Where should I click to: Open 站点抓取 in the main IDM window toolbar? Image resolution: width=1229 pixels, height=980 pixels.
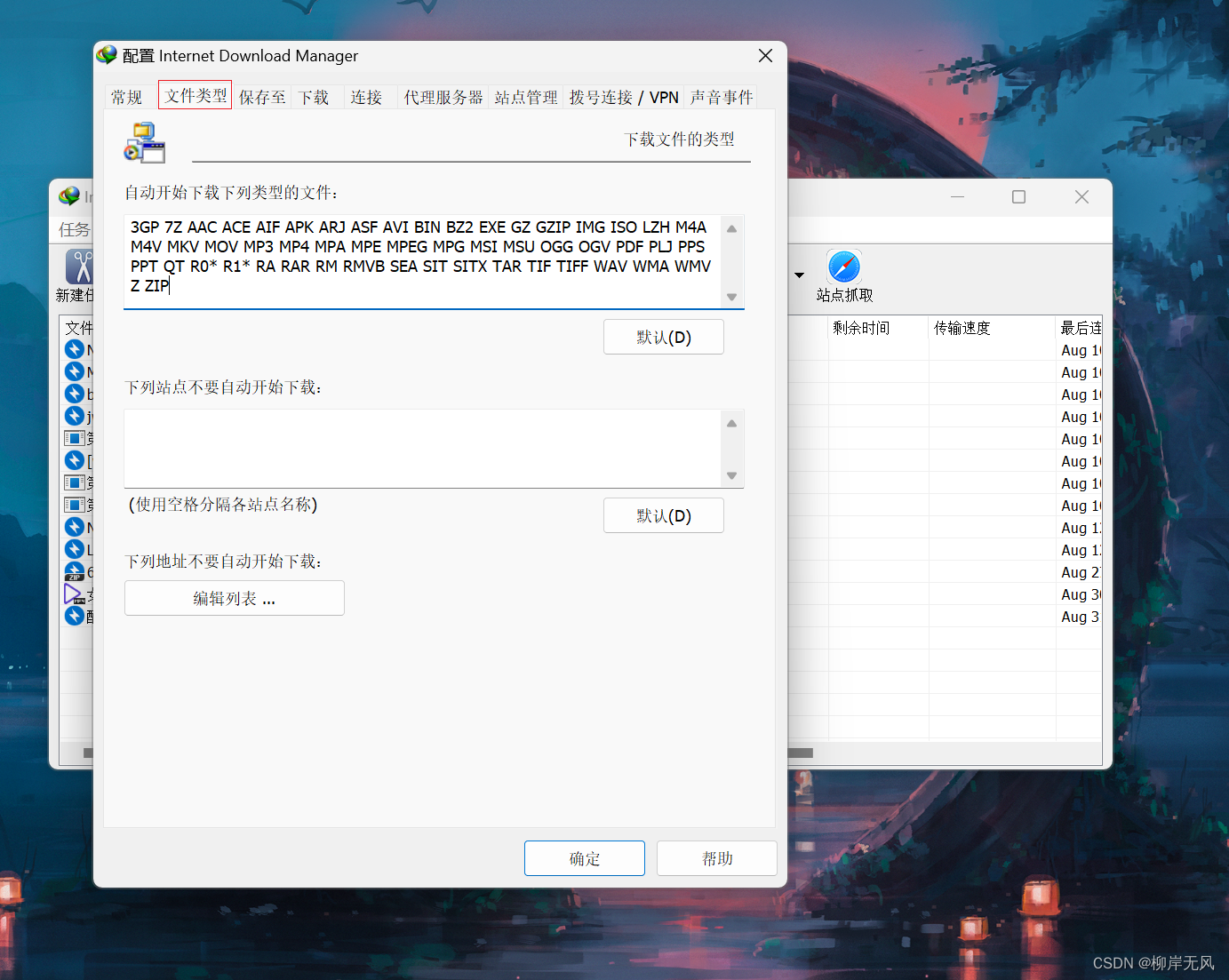(844, 277)
